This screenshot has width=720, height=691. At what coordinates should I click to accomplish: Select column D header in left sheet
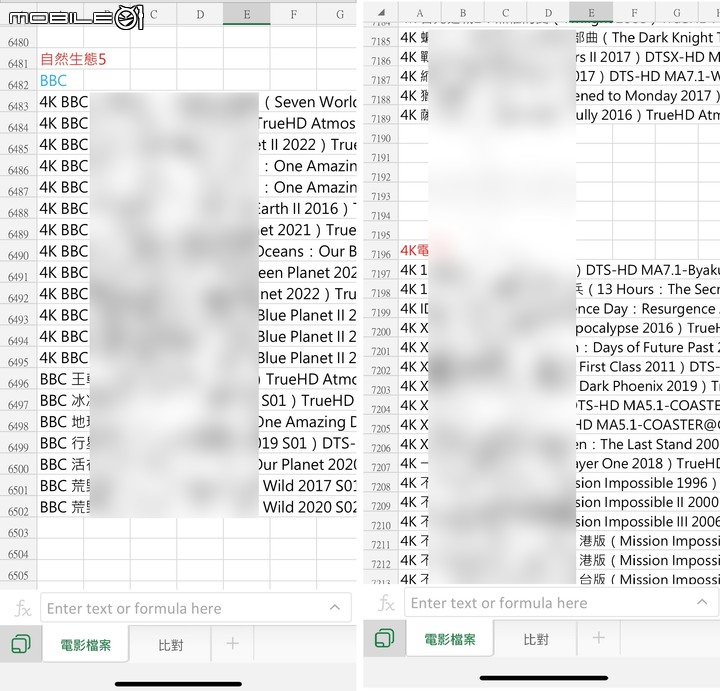[200, 14]
